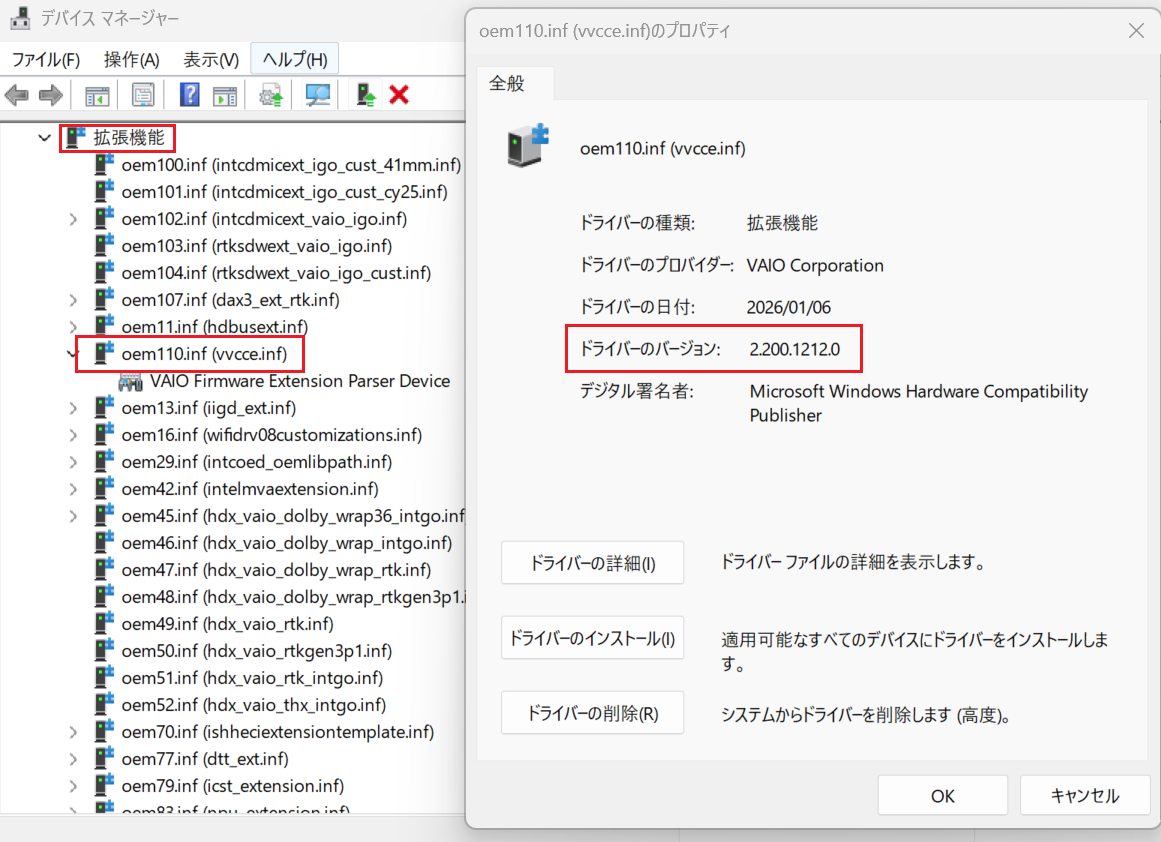This screenshot has height=842, width=1161.
Task: Open the ファイル(F) menu
Action: tap(45, 60)
